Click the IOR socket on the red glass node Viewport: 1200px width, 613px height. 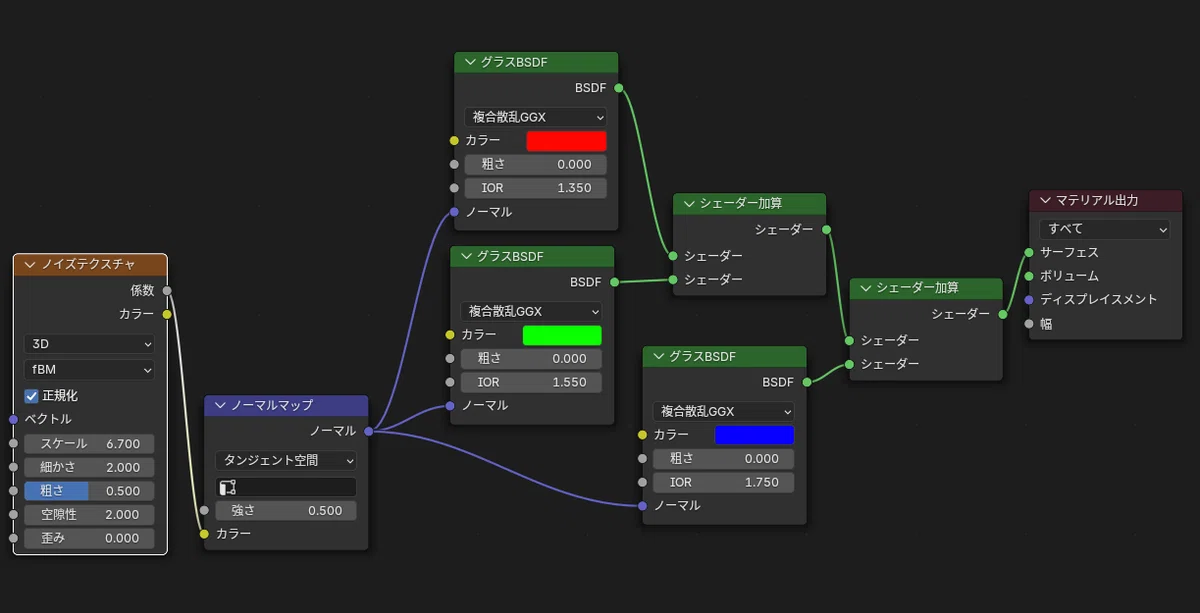point(454,188)
